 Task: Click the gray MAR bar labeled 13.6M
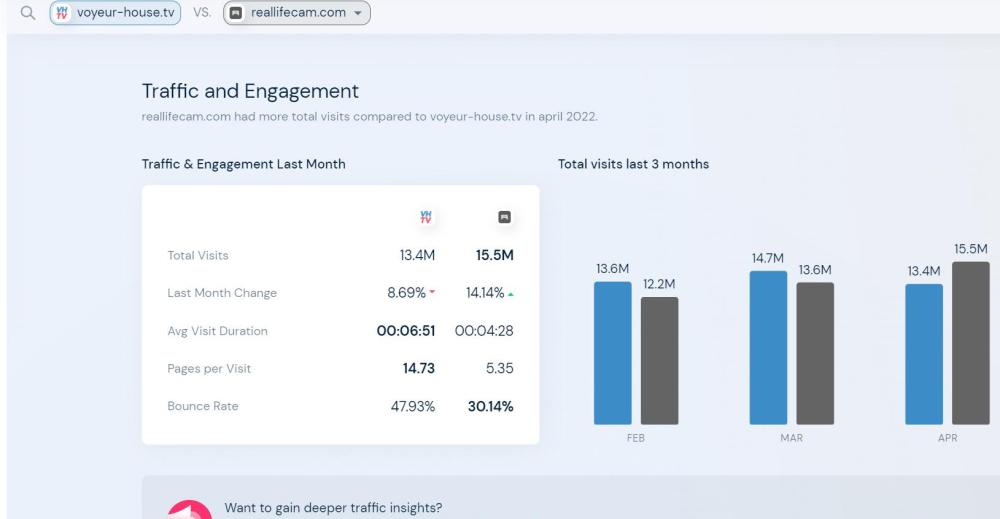[x=815, y=353]
